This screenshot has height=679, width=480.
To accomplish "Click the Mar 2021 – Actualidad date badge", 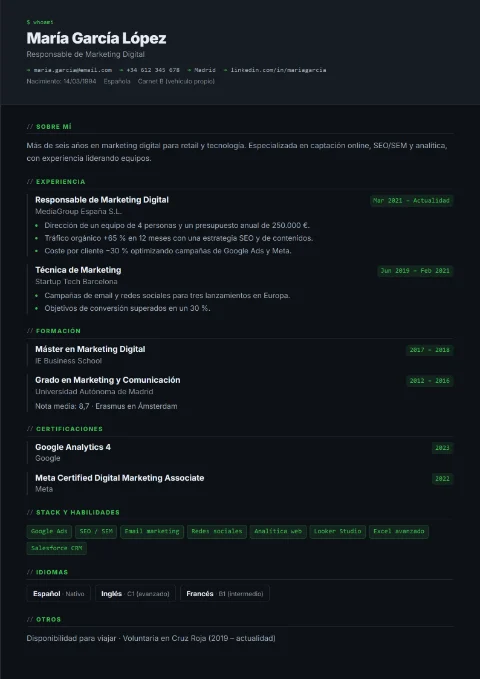I will coord(412,201).
